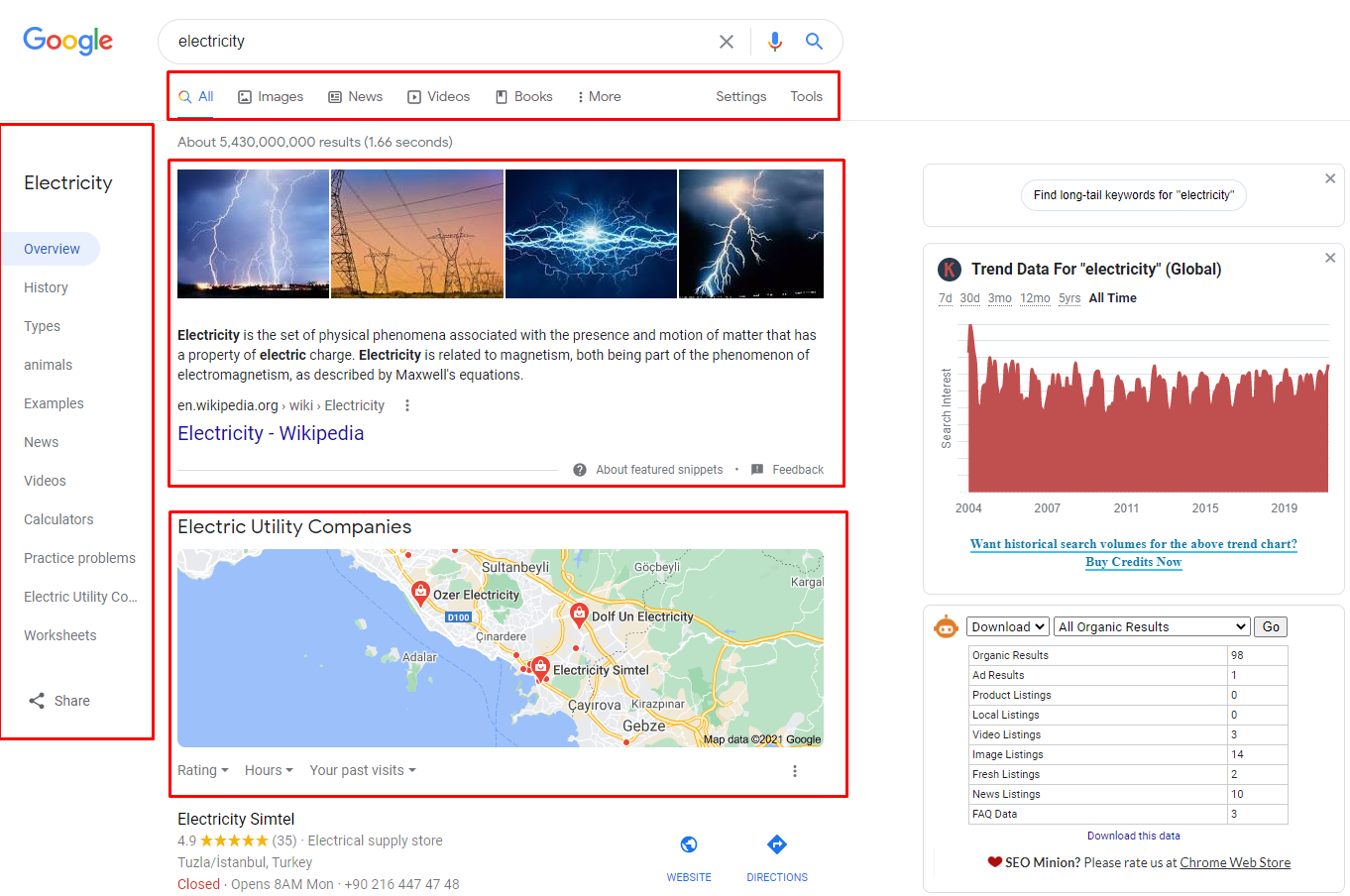
Task: Open the More tabs menu
Action: point(599,96)
